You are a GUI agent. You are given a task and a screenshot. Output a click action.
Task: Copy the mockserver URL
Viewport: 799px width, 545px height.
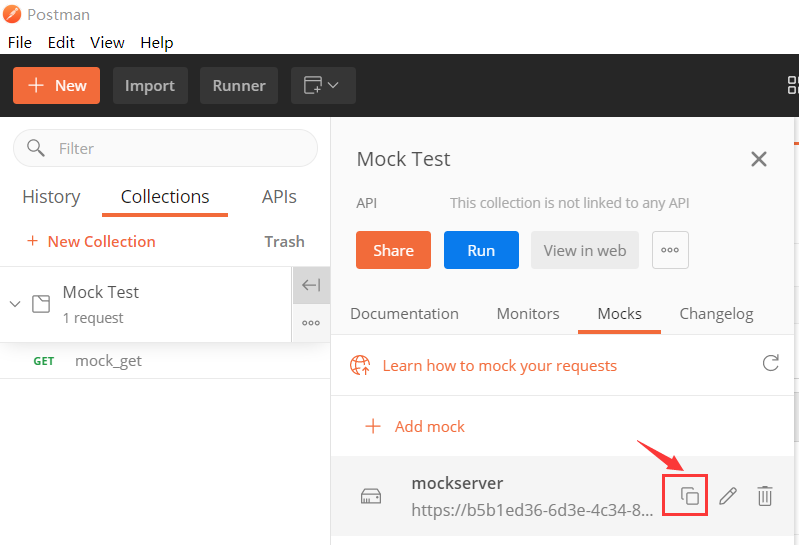click(689, 495)
